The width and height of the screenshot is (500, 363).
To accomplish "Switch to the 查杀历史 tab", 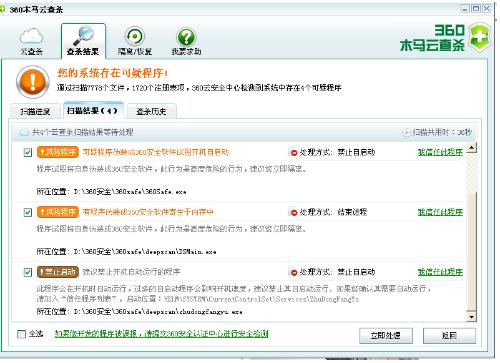I will [x=151, y=111].
